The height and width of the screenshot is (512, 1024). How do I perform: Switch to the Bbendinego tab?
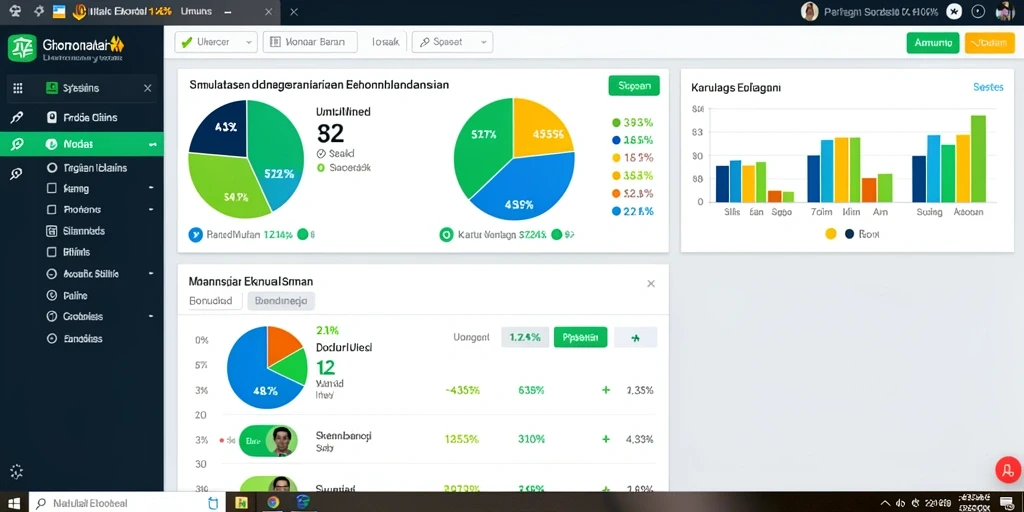[281, 301]
